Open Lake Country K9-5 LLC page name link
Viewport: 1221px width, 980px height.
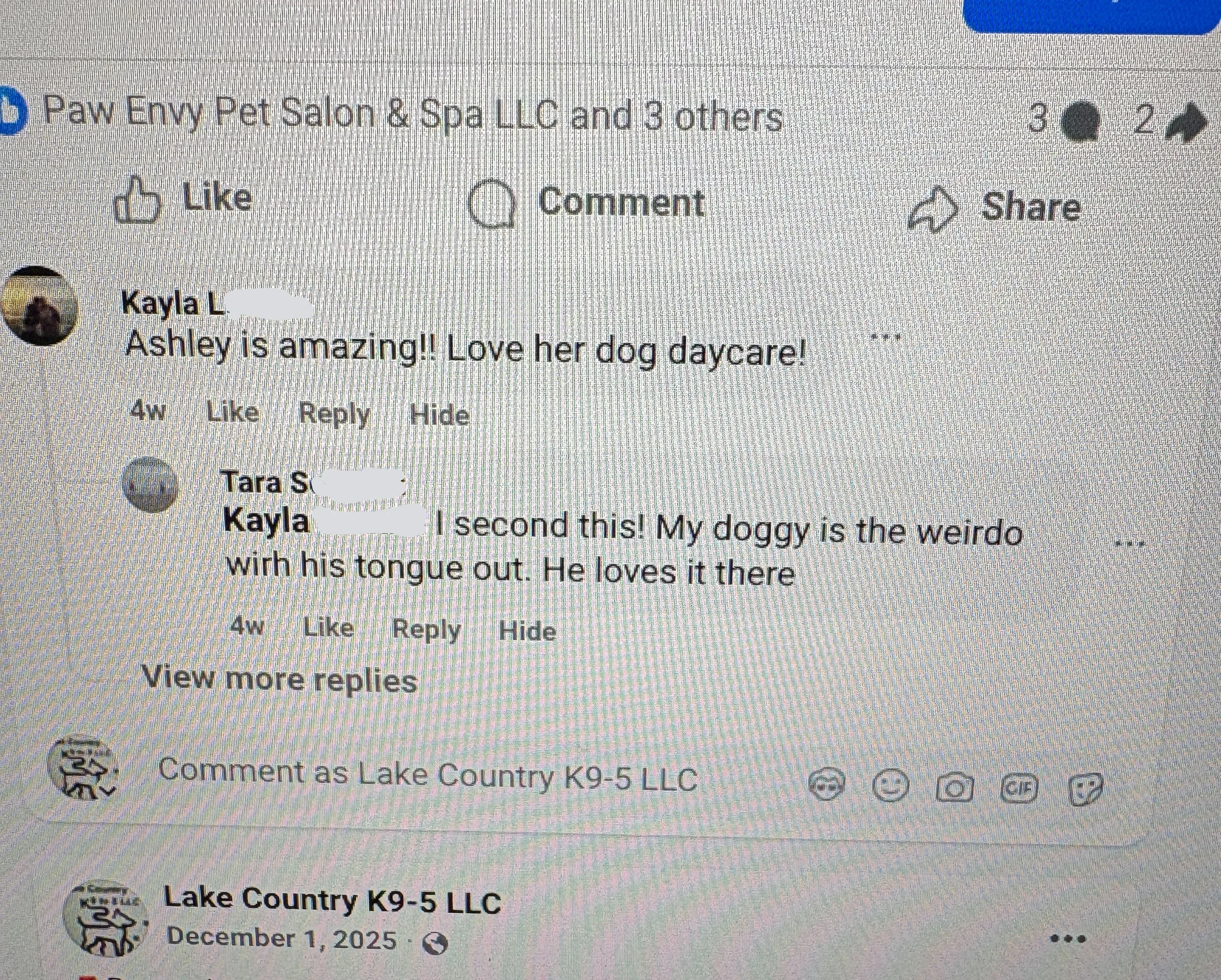(x=333, y=900)
